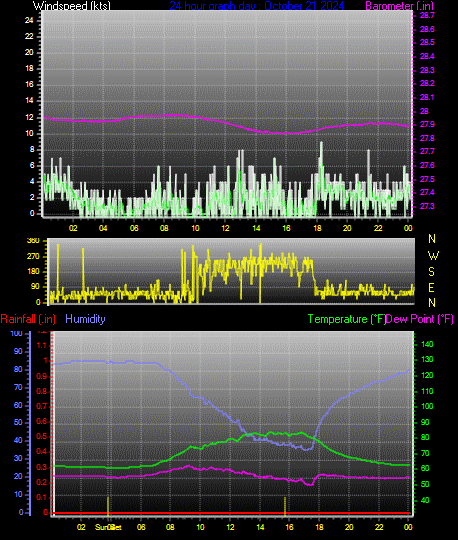Click the 360 wind direction axis label
458x540 pixels.
coord(33,241)
